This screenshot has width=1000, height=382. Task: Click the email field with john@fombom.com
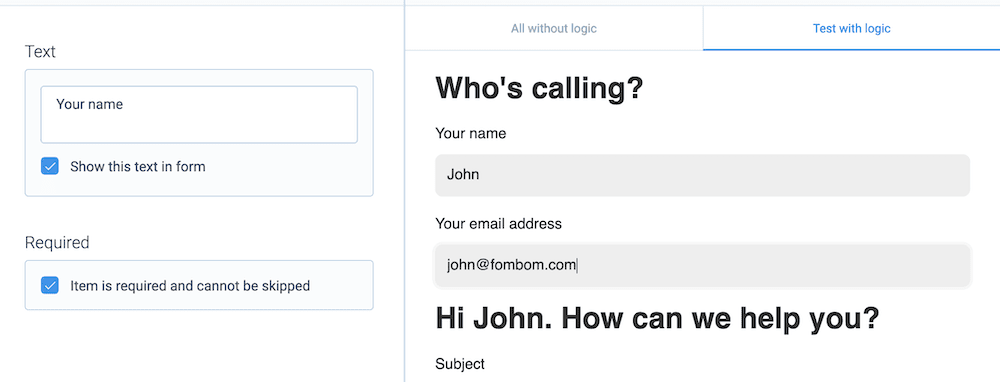702,265
